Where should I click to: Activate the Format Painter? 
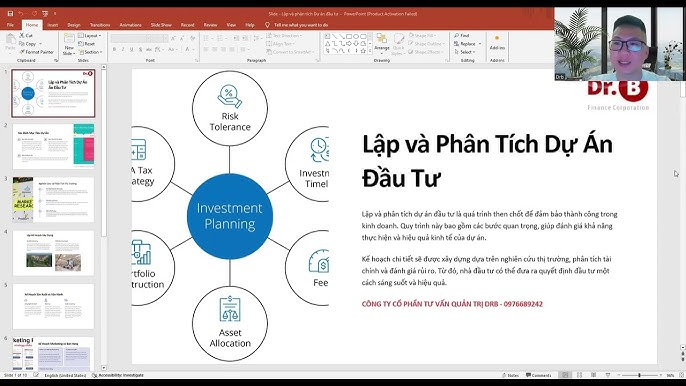tap(36, 52)
